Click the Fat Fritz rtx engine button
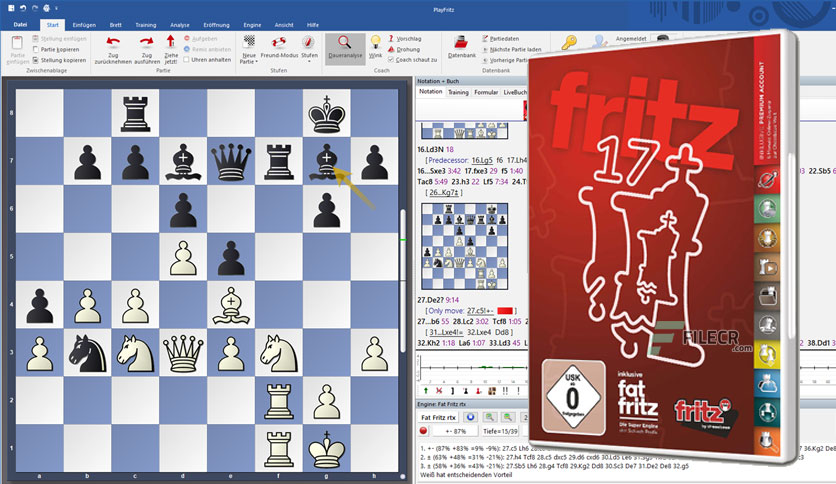The height and width of the screenshot is (484, 836). (438, 417)
